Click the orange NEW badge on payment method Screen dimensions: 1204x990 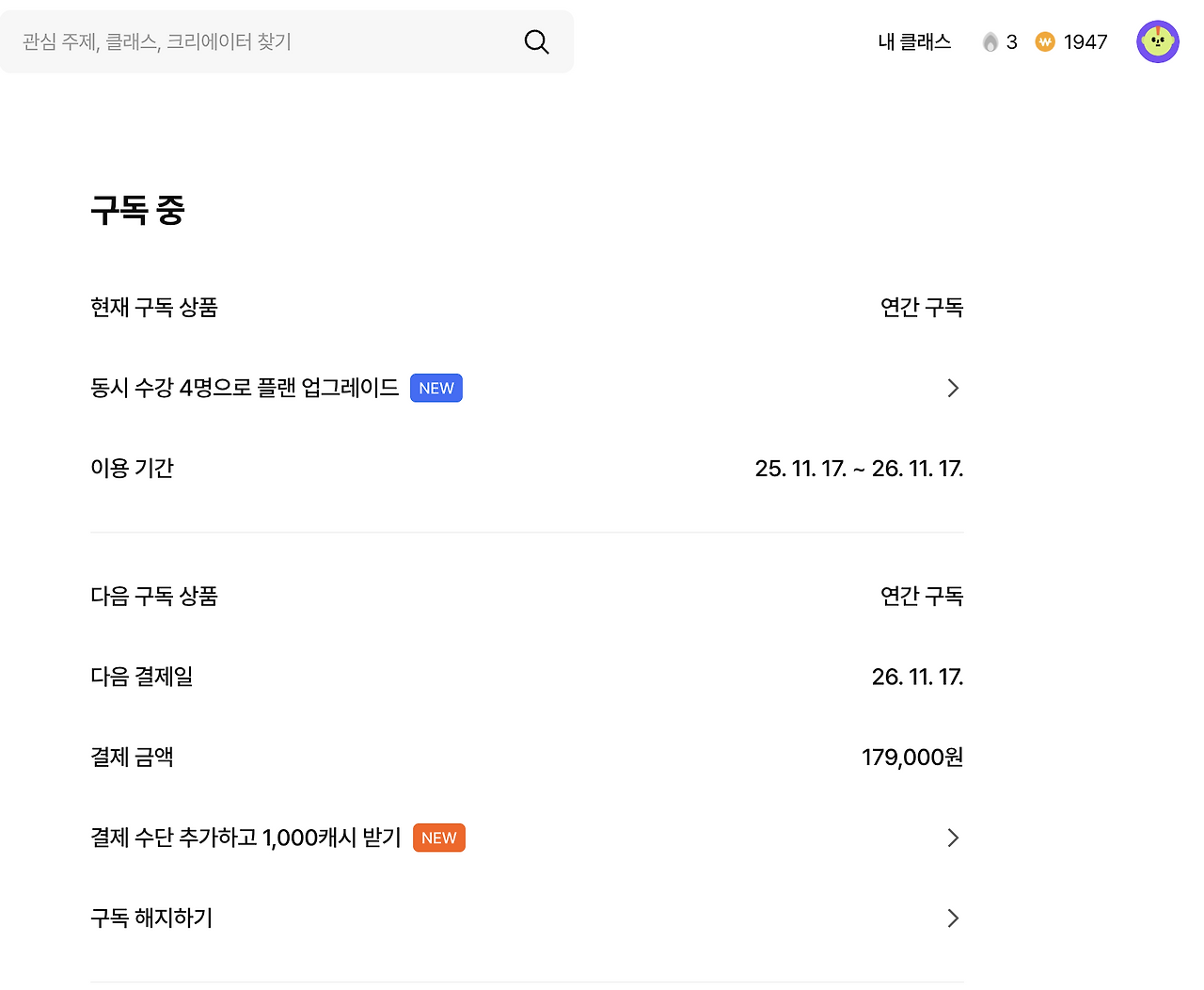pyautogui.click(x=439, y=838)
